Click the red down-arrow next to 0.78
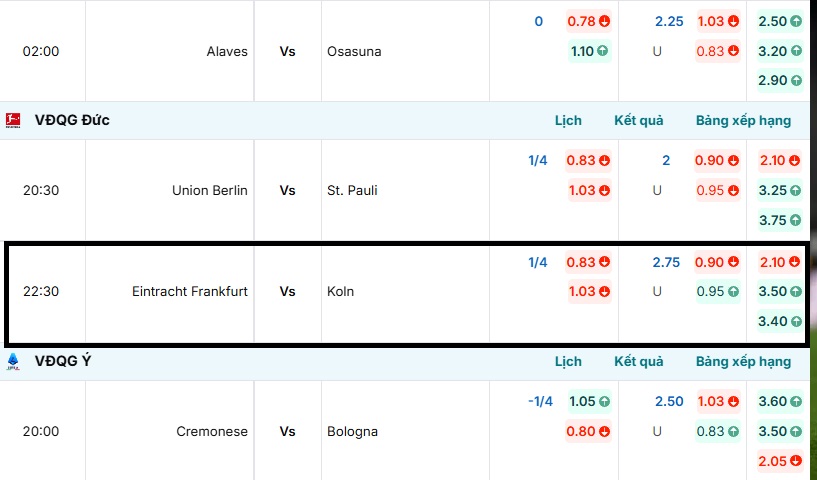817x480 pixels. coord(604,21)
